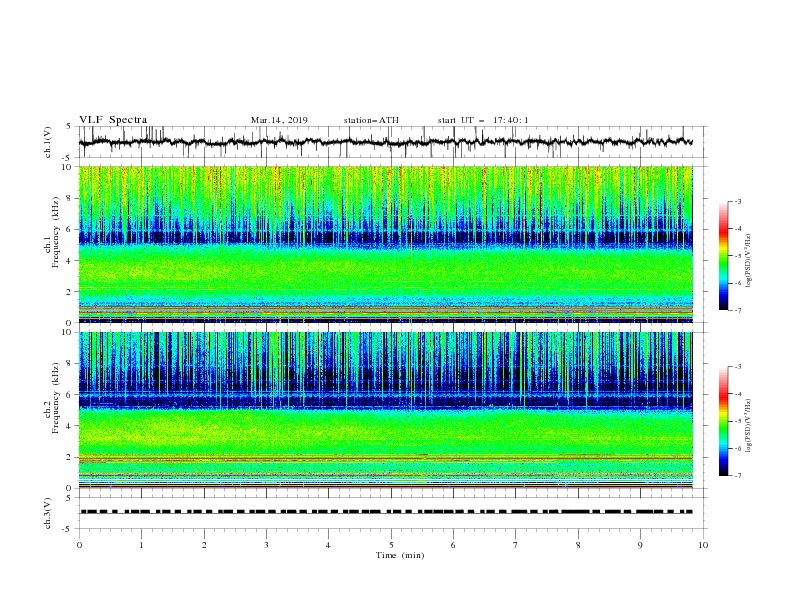Click inside the ch.1 spectrogram panel

tap(385, 244)
